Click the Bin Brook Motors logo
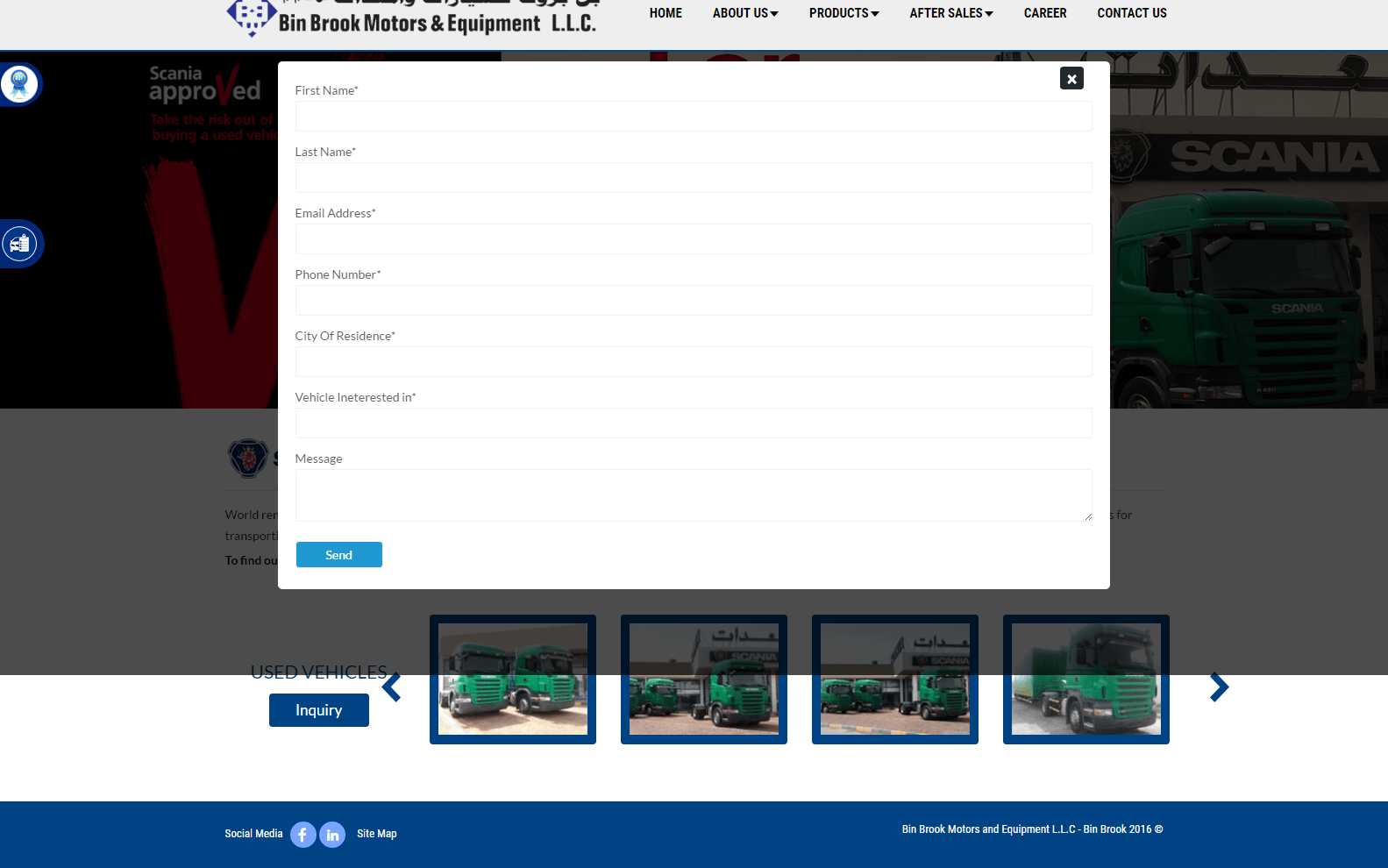This screenshot has width=1388, height=868. click(412, 18)
